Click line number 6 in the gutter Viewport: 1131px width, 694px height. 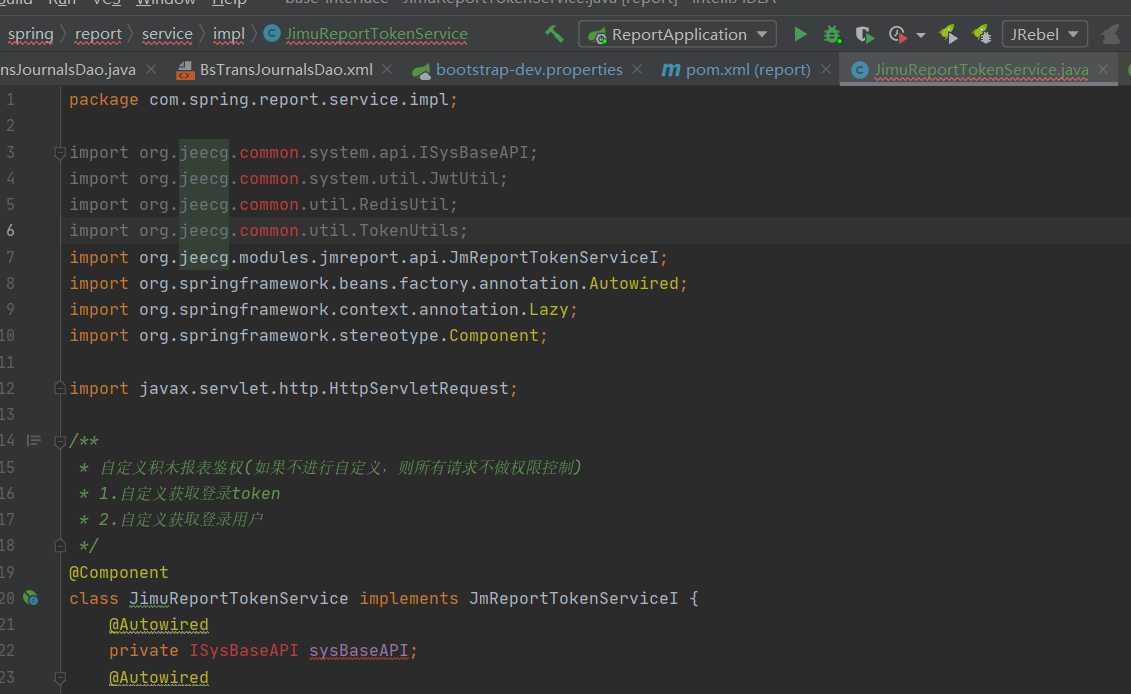10,230
